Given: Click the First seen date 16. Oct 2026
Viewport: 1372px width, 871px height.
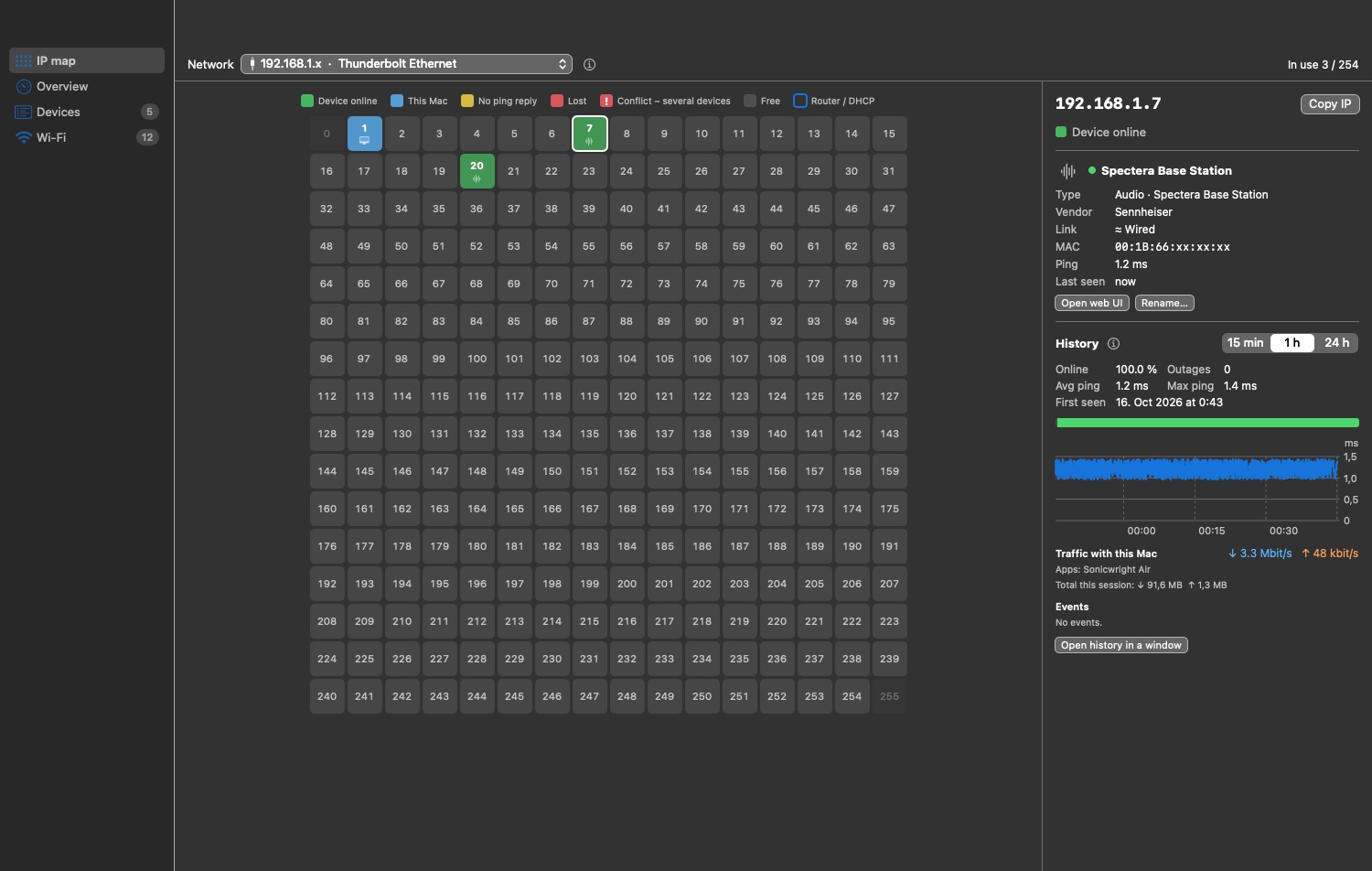Looking at the screenshot, I should 1169,403.
